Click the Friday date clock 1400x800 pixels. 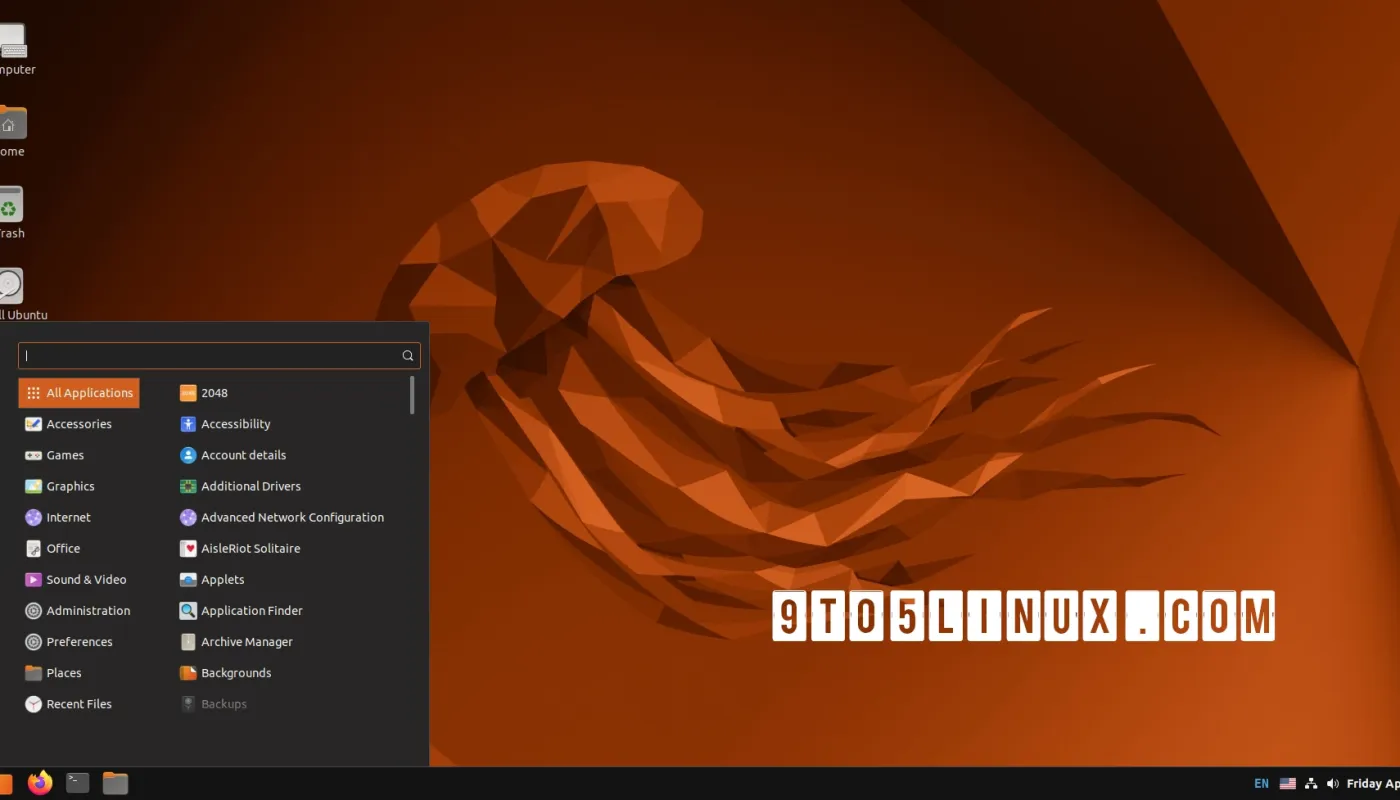click(x=1373, y=784)
